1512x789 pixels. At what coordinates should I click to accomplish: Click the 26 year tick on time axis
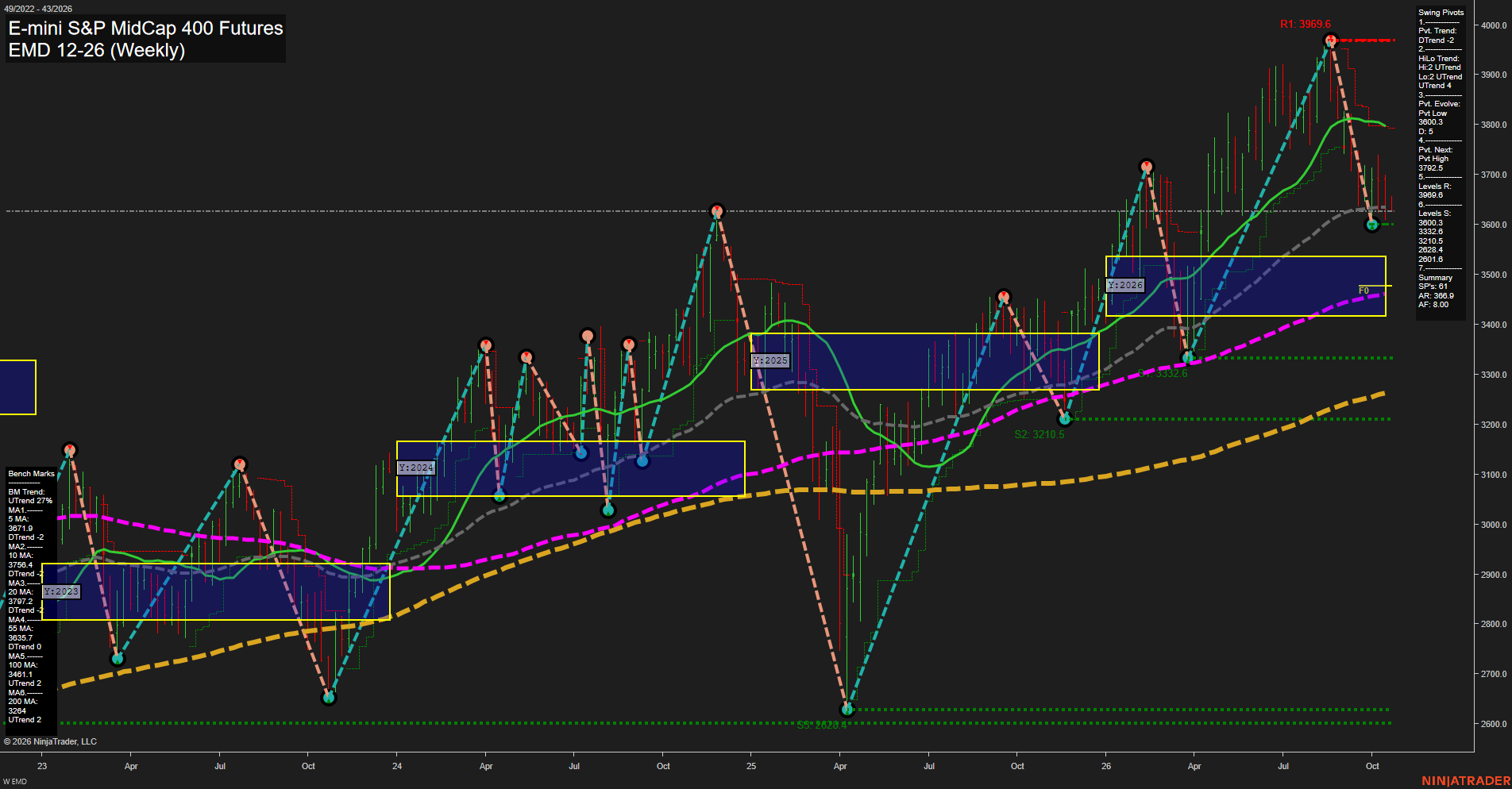(x=1106, y=766)
